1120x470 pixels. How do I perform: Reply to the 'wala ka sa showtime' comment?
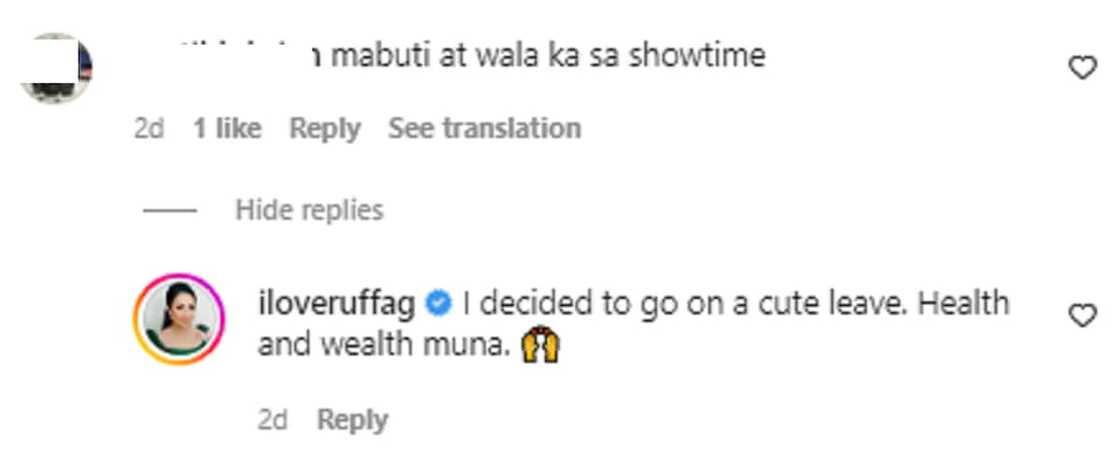pyautogui.click(x=324, y=128)
